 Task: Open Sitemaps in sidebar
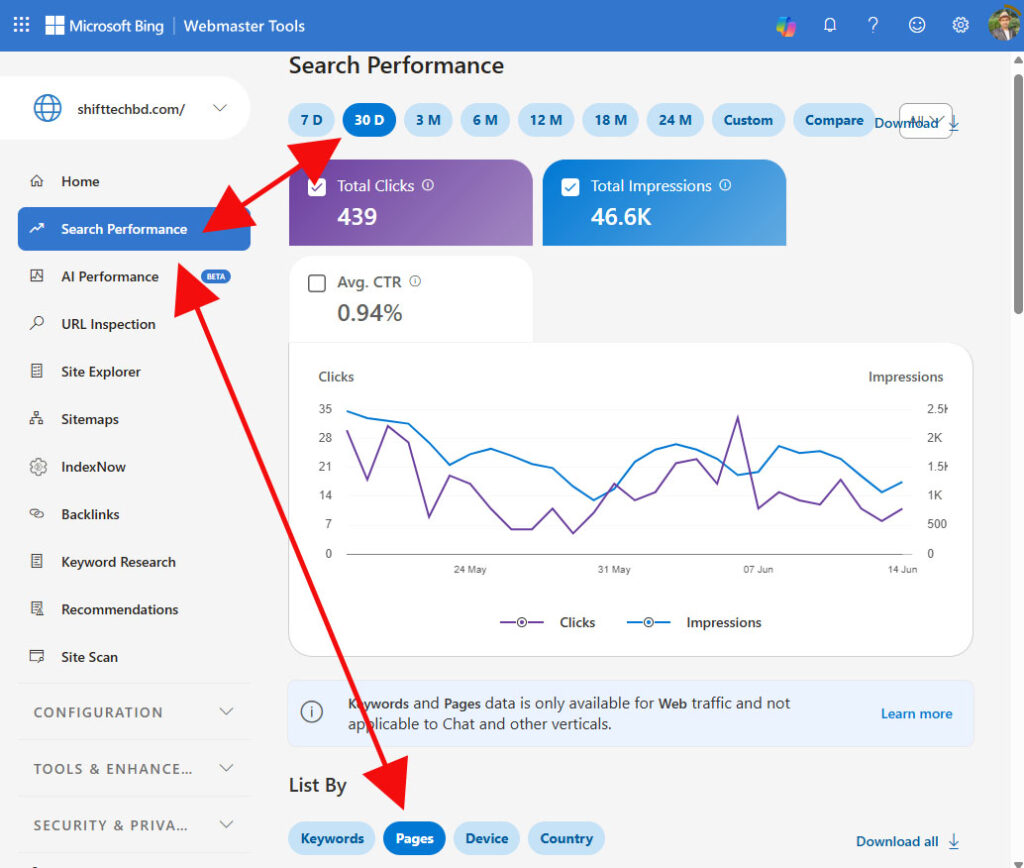click(x=134, y=419)
